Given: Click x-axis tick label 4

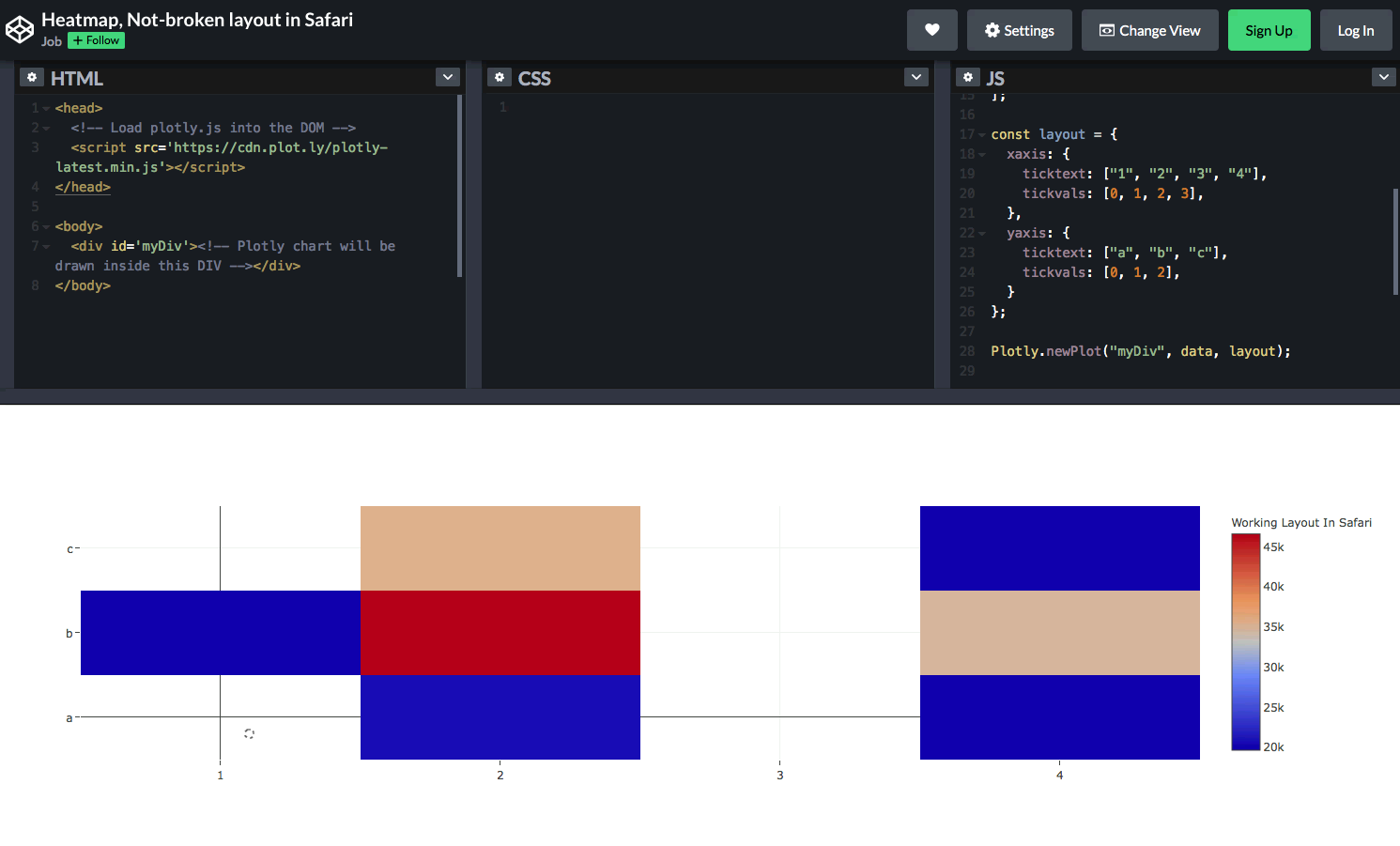Looking at the screenshot, I should point(1060,776).
